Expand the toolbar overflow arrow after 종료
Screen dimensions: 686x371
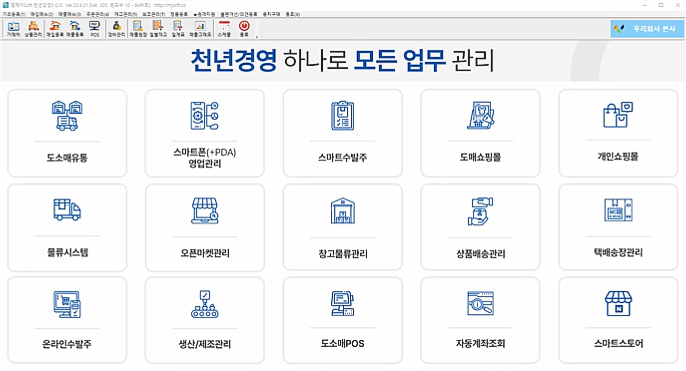click(257, 36)
